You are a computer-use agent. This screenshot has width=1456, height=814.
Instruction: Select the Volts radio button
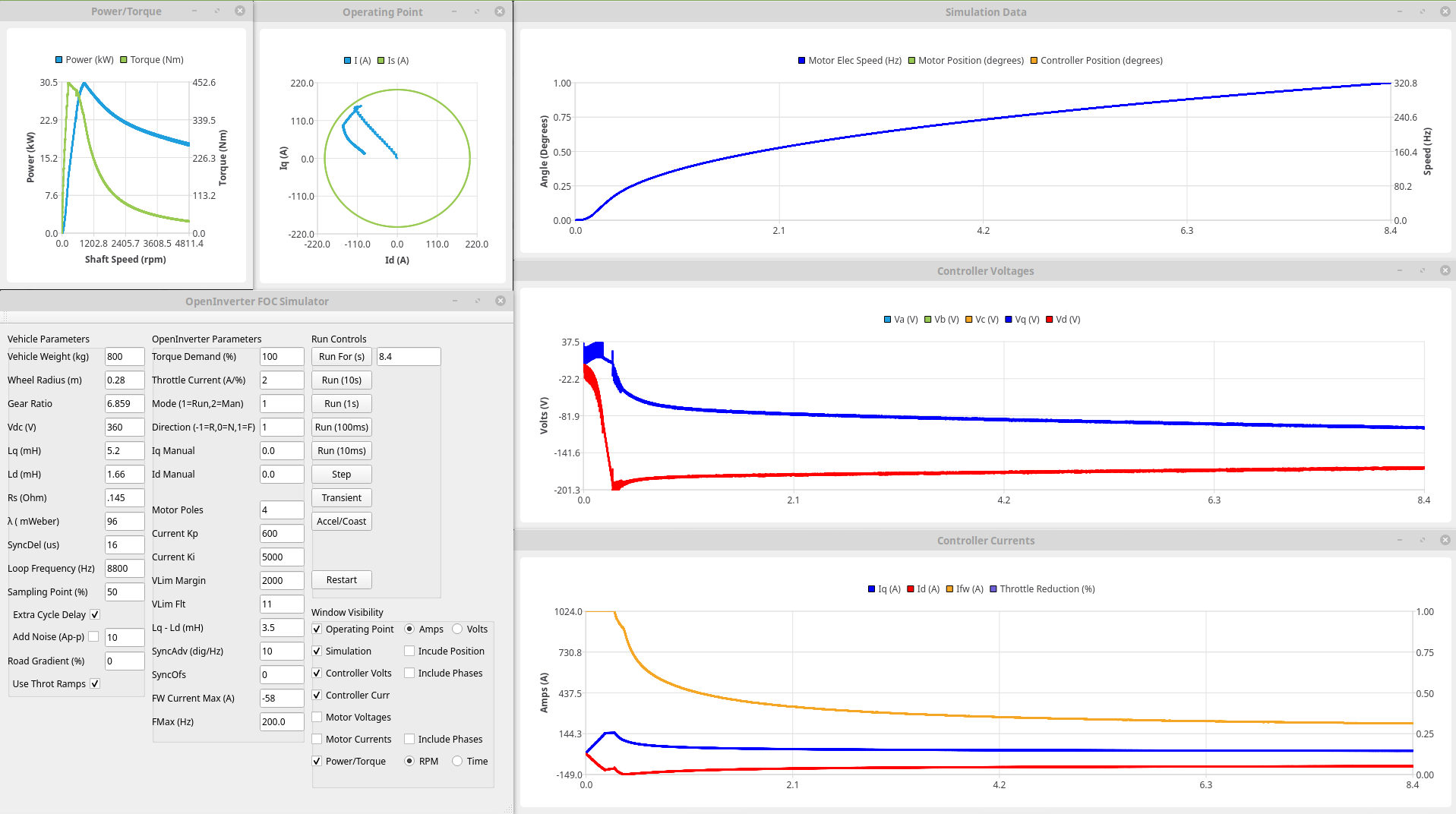(457, 629)
